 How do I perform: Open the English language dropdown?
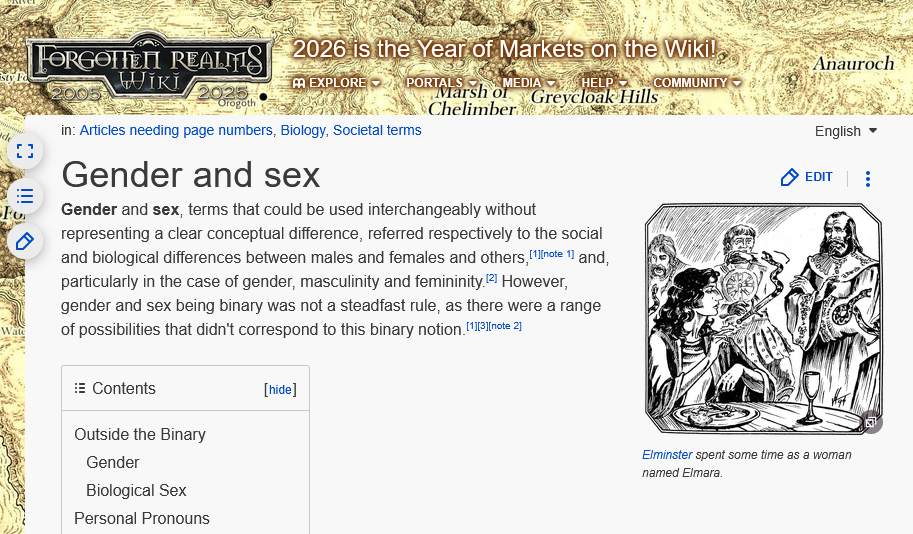click(846, 131)
